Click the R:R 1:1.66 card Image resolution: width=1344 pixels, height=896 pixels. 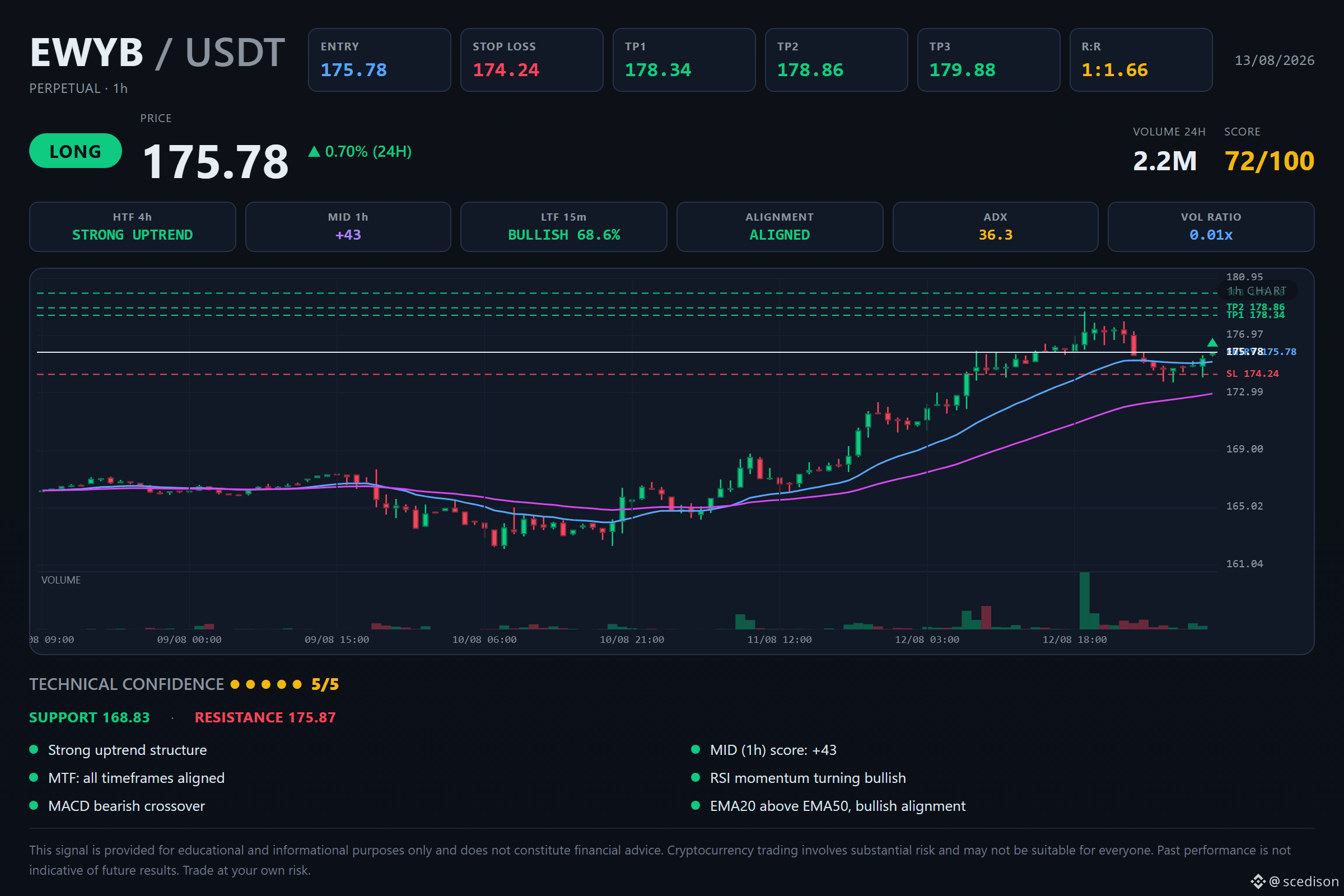pos(1141,60)
